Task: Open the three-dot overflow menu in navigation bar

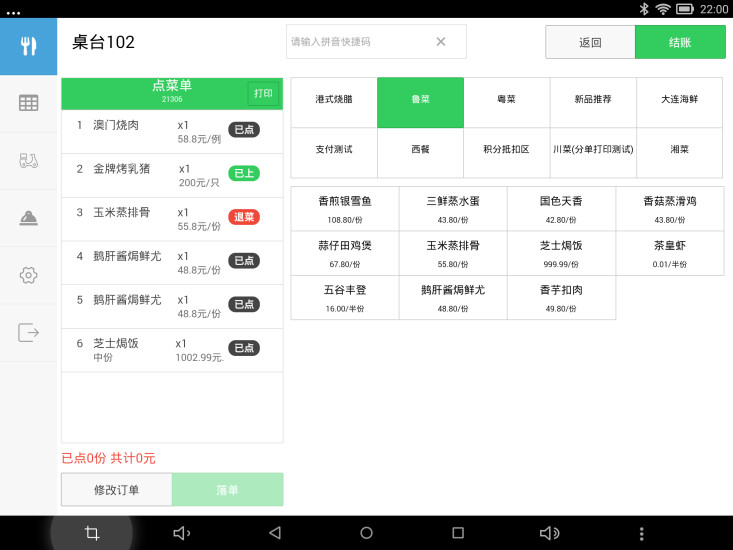Action: coord(641,533)
